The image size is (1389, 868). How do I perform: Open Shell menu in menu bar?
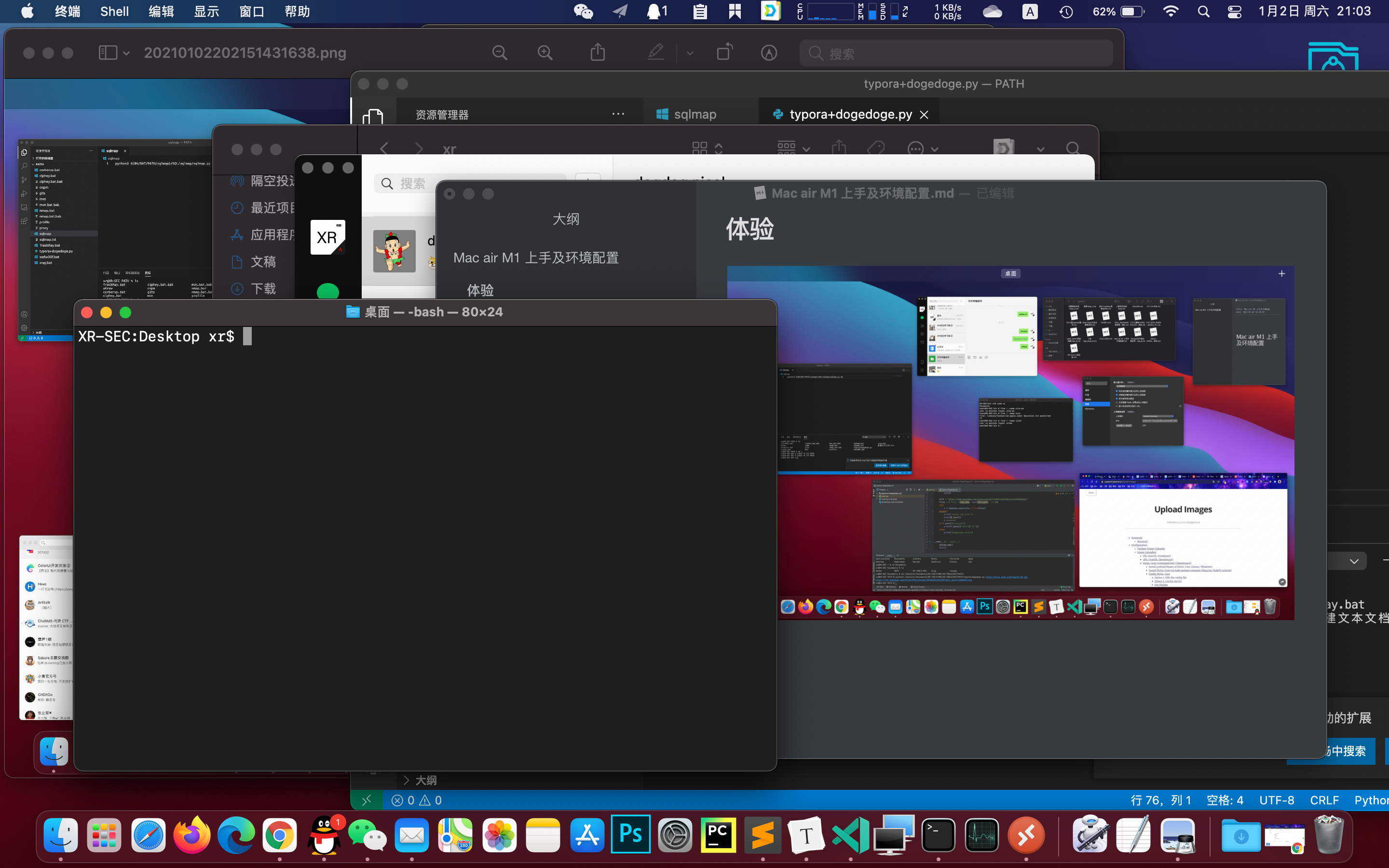114,12
